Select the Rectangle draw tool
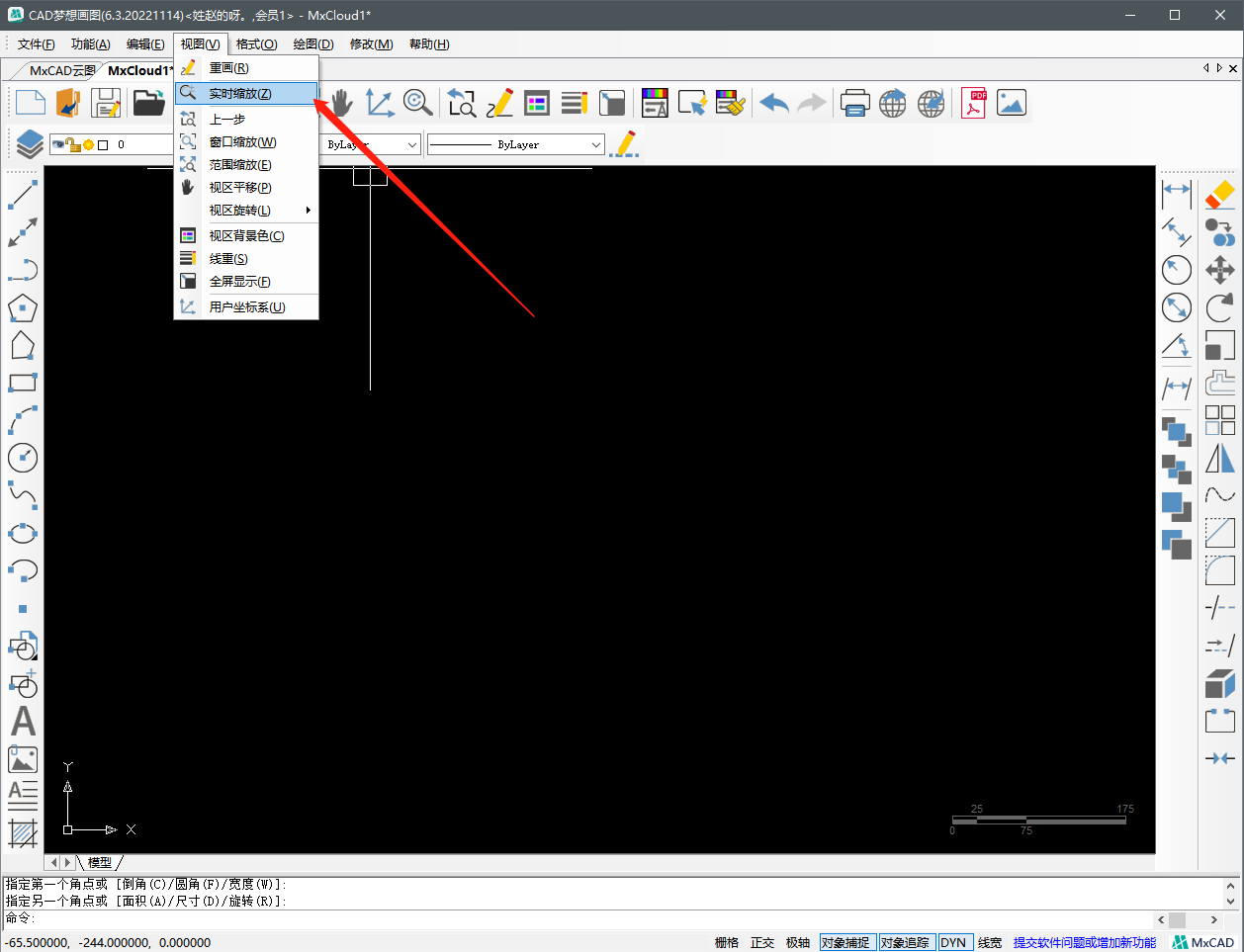 pos(23,383)
